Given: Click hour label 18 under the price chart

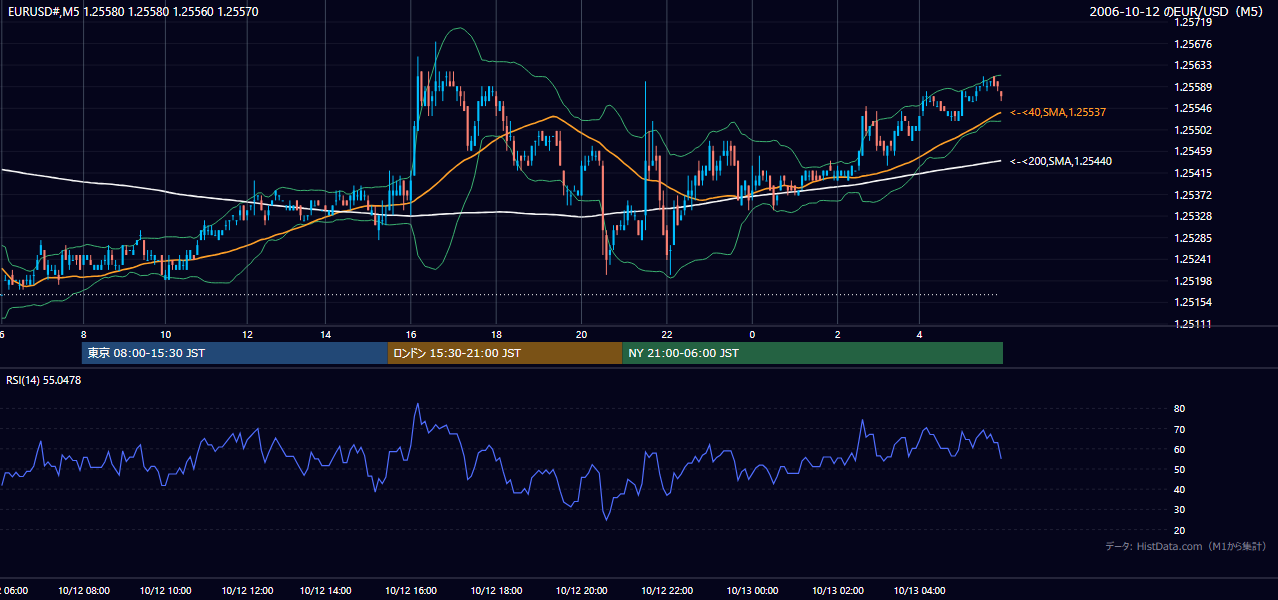Looking at the screenshot, I should 496,334.
